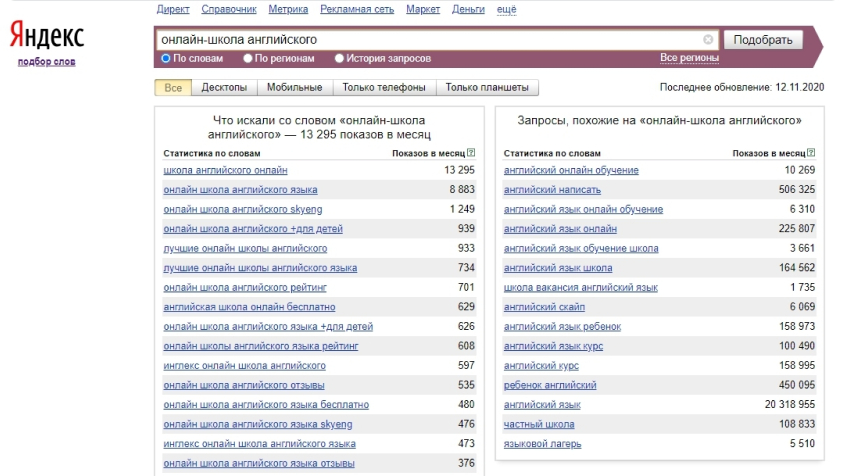Click the 13 295 impressions value in first row
This screenshot has width=846, height=476.
459,170
